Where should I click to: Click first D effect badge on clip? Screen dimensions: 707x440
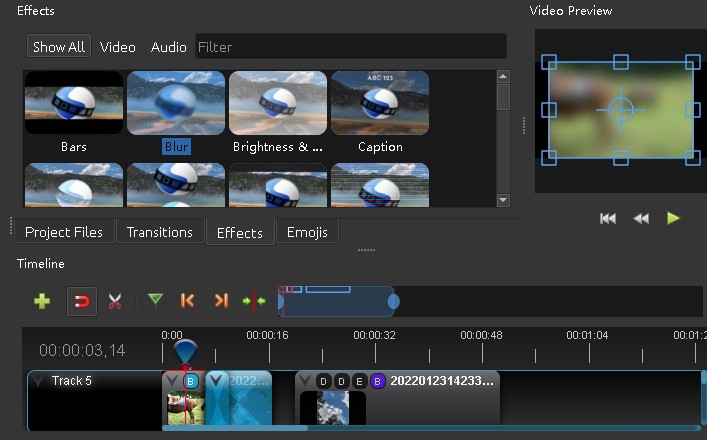(x=323, y=382)
